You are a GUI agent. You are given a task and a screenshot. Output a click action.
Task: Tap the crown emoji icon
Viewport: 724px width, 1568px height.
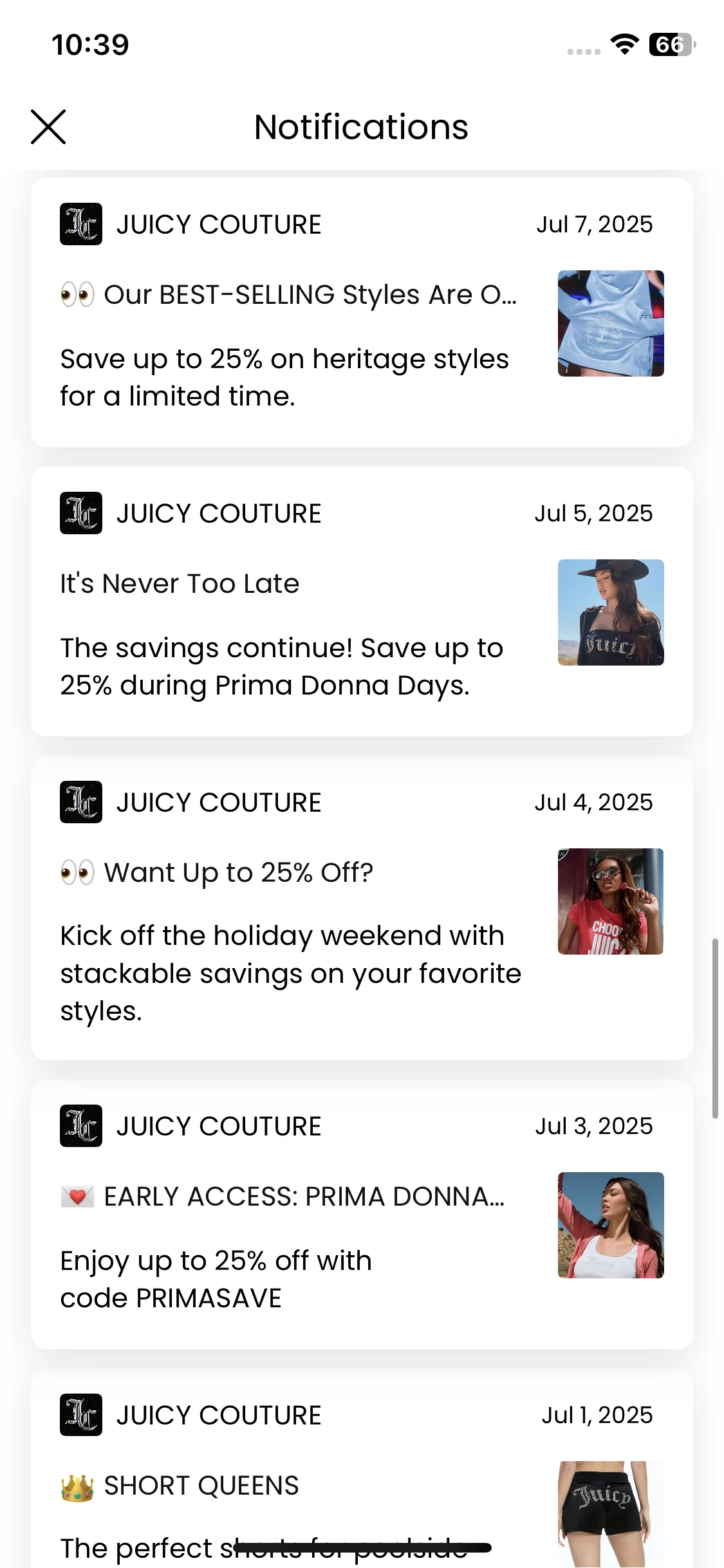click(77, 1487)
